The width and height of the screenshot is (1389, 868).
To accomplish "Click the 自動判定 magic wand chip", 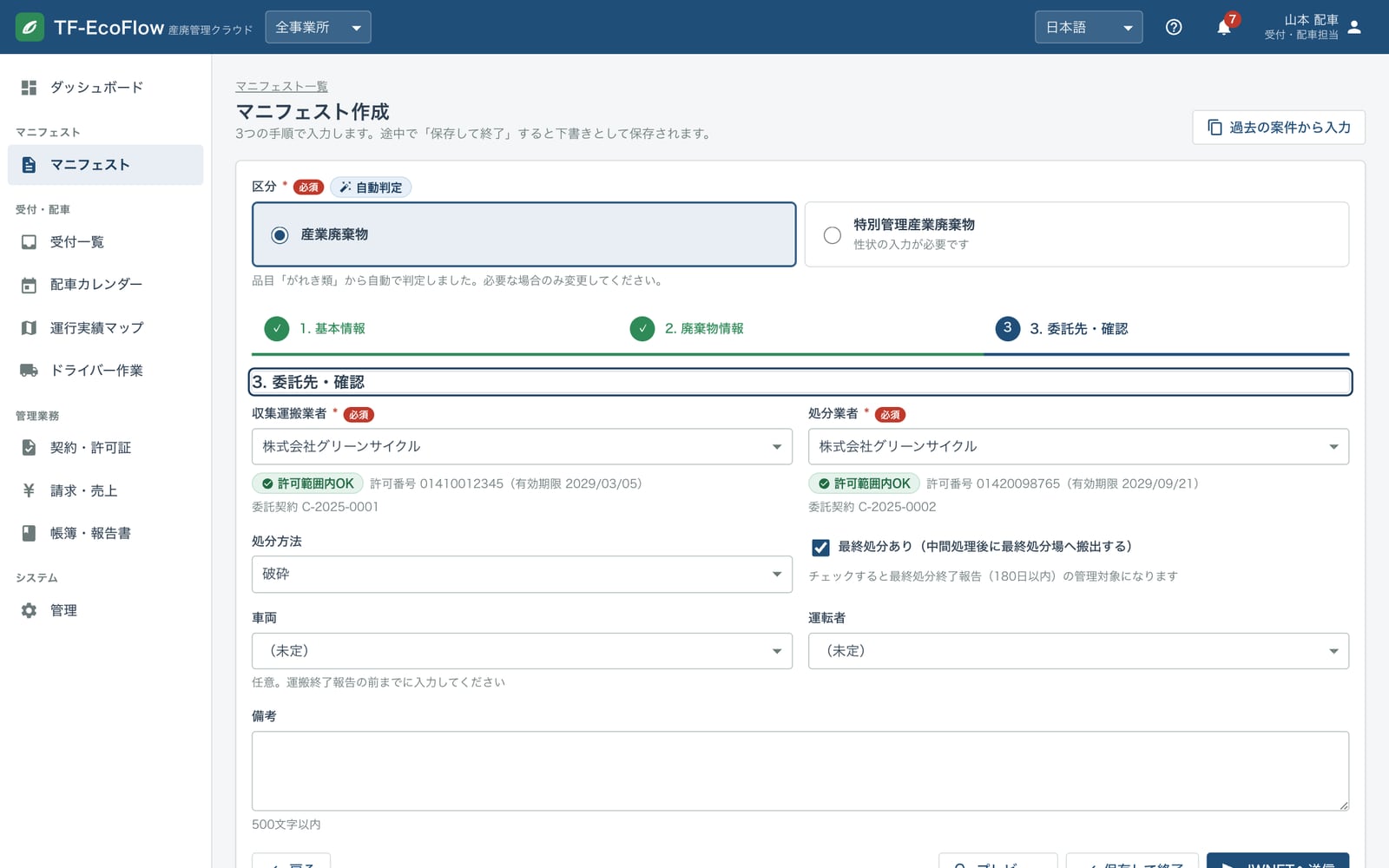I will [371, 187].
